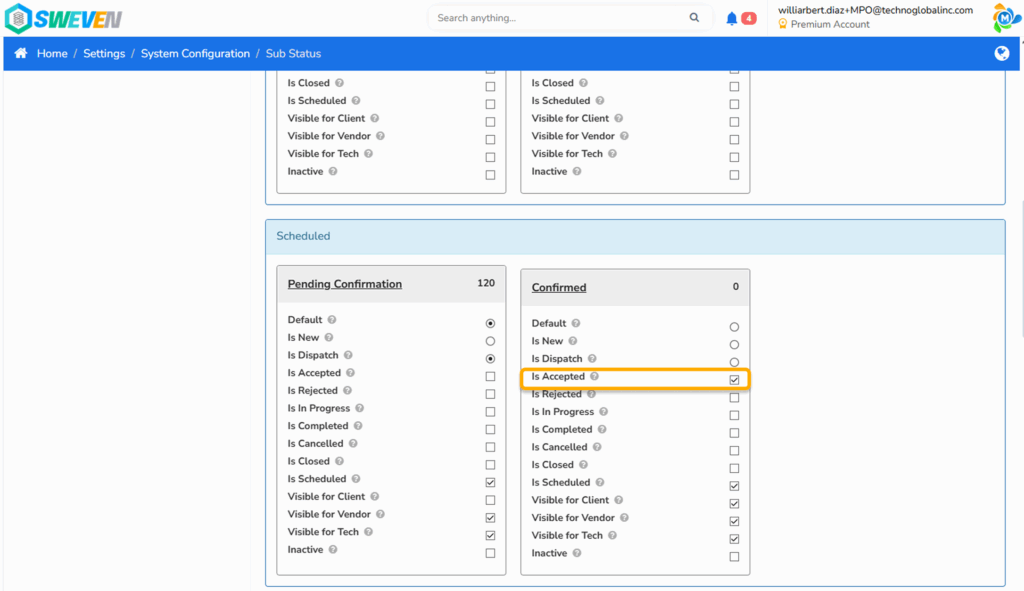
Task: Select Is New radio under Pending Confirmation
Action: [x=490, y=341]
